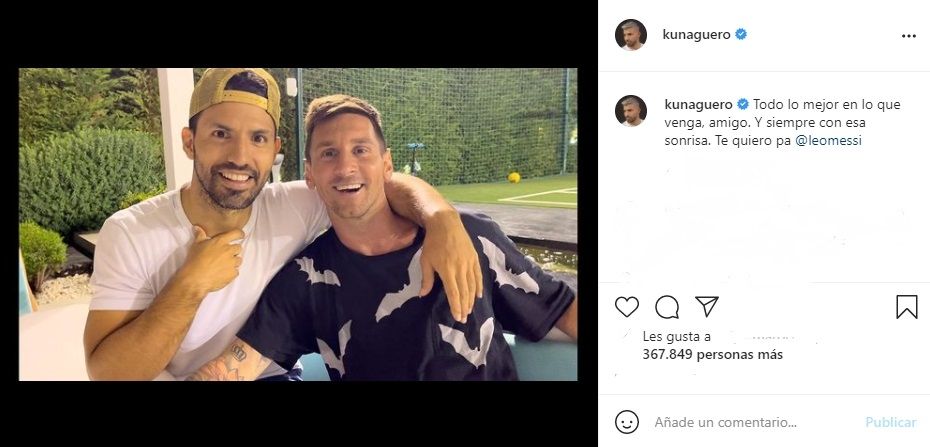930x447 pixels.
Task: Open kunaguero profile from the header username
Action: click(697, 35)
